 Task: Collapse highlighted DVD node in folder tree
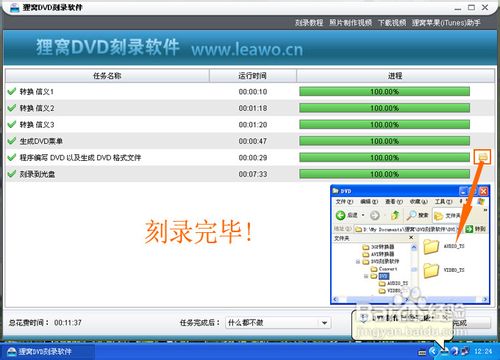(366, 276)
